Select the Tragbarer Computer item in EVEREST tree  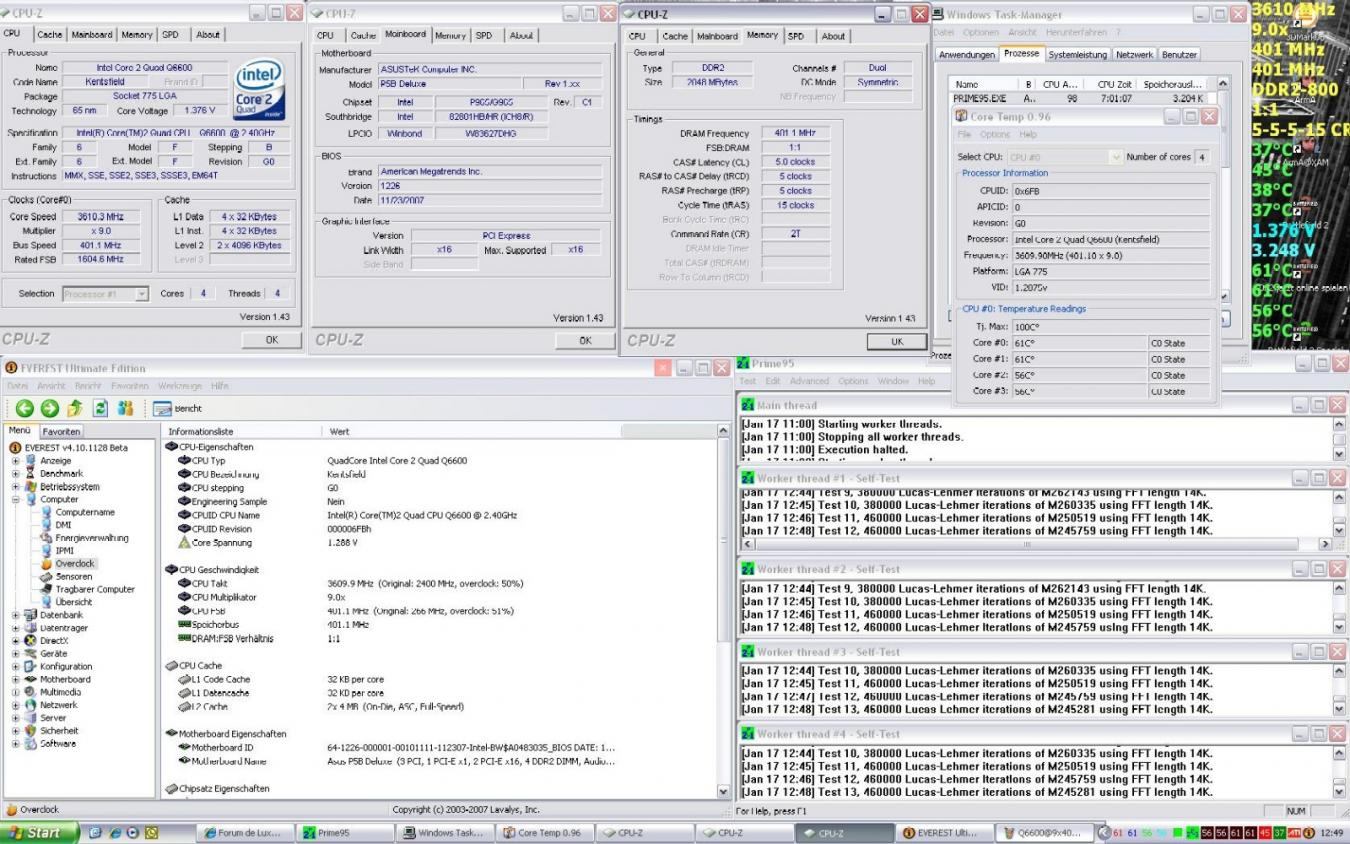[x=94, y=589]
